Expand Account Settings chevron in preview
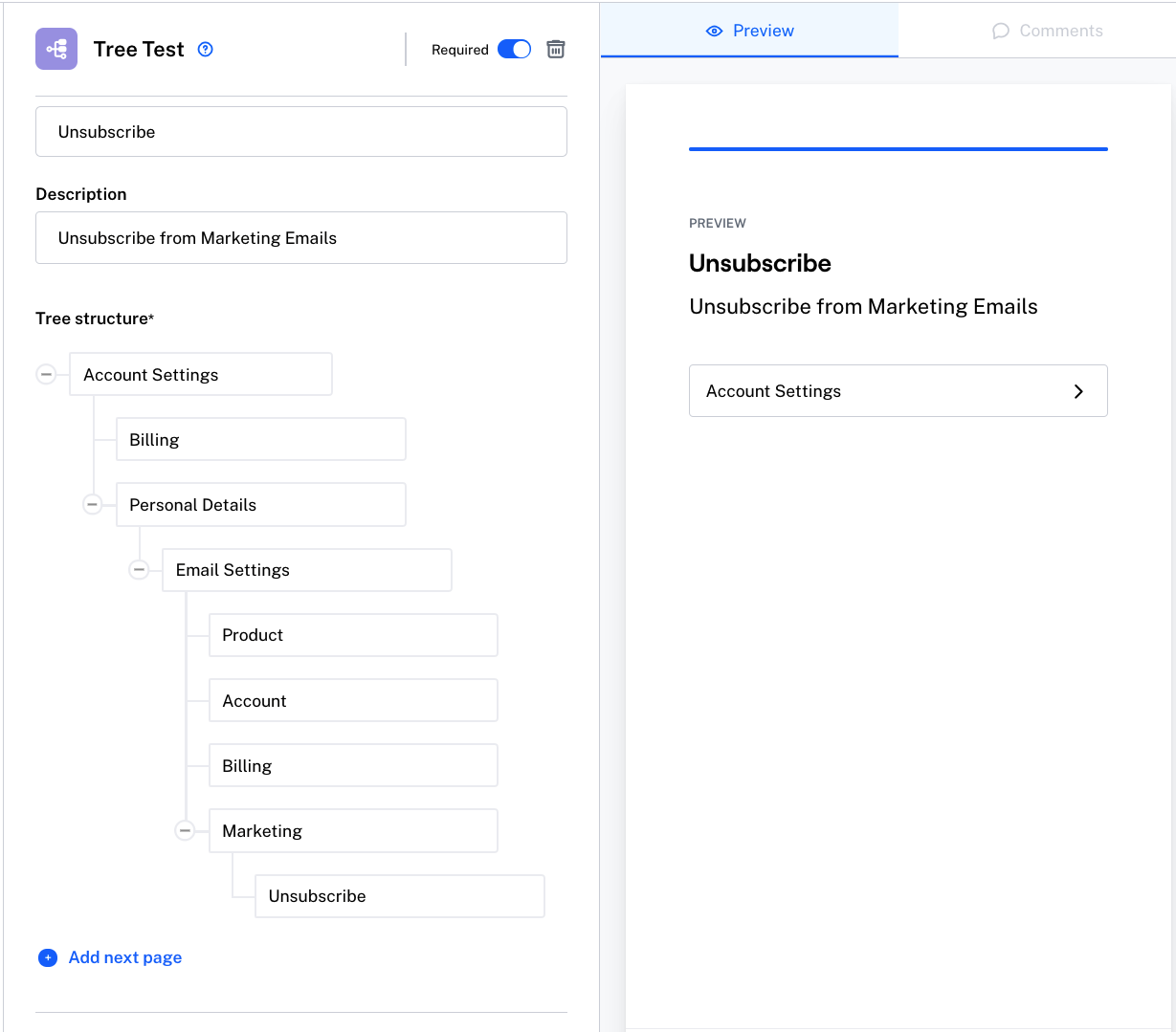The height and width of the screenshot is (1032, 1176). tap(1078, 391)
